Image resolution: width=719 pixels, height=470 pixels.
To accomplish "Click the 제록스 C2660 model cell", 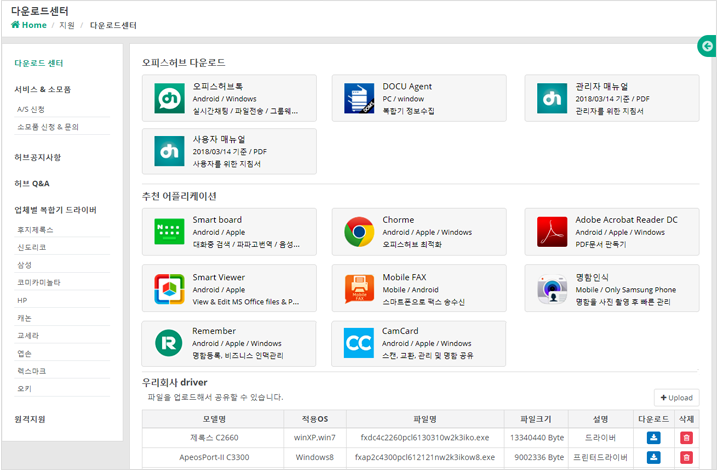I will [214, 437].
